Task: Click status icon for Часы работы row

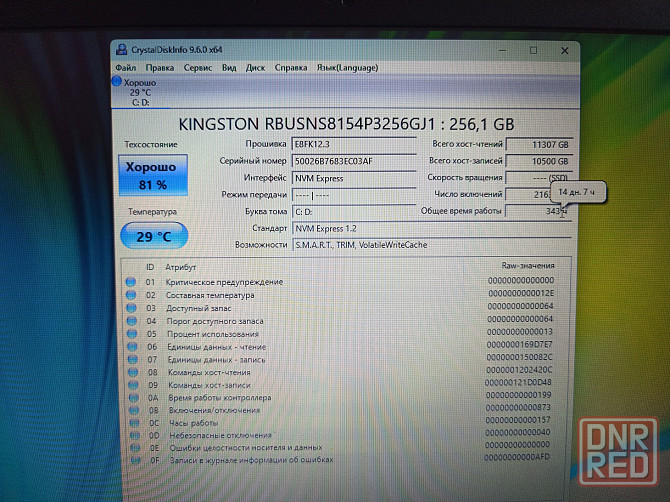Action: (x=135, y=423)
